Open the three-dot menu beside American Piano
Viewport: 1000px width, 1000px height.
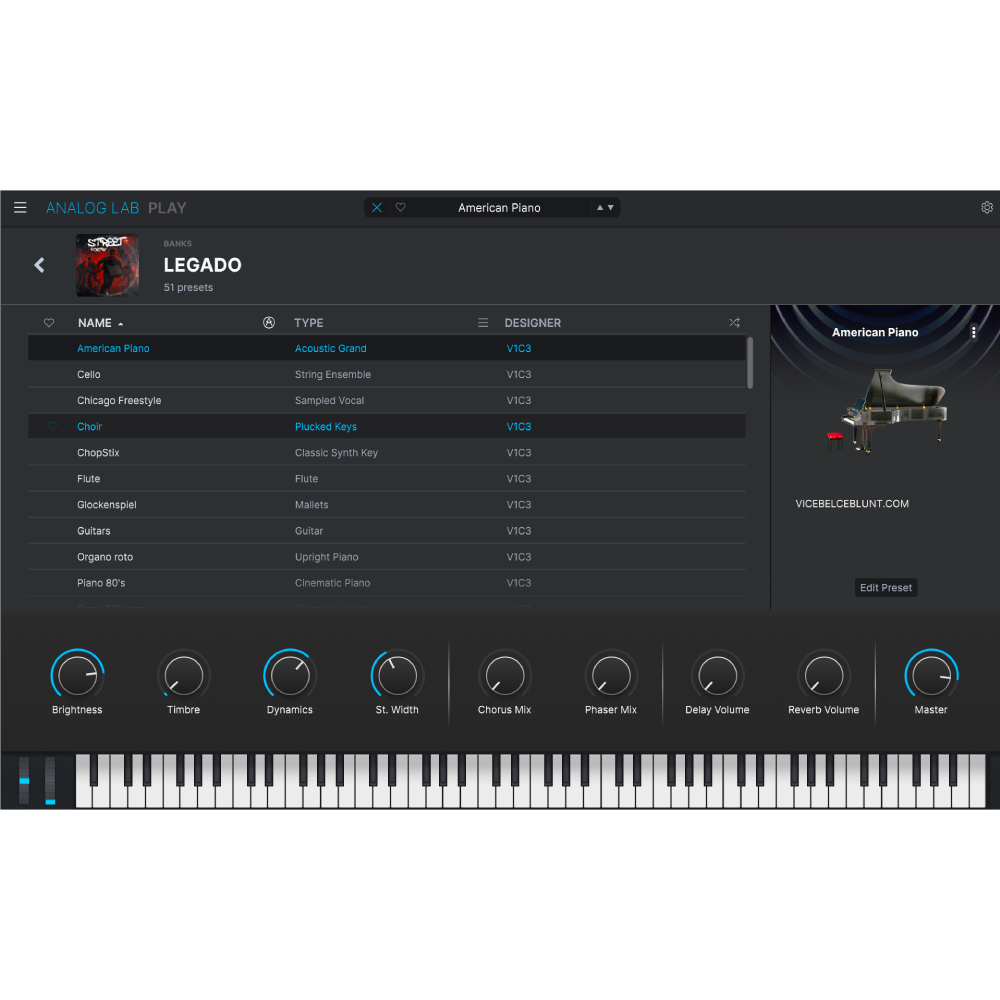974,333
